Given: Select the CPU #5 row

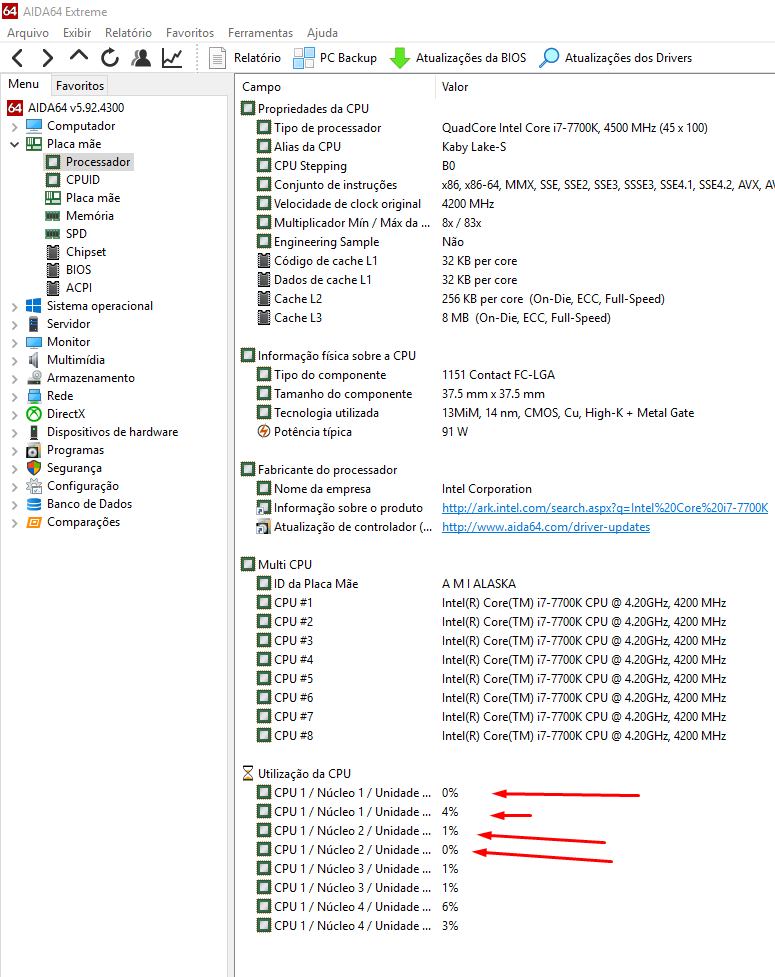Looking at the screenshot, I should point(505,679).
